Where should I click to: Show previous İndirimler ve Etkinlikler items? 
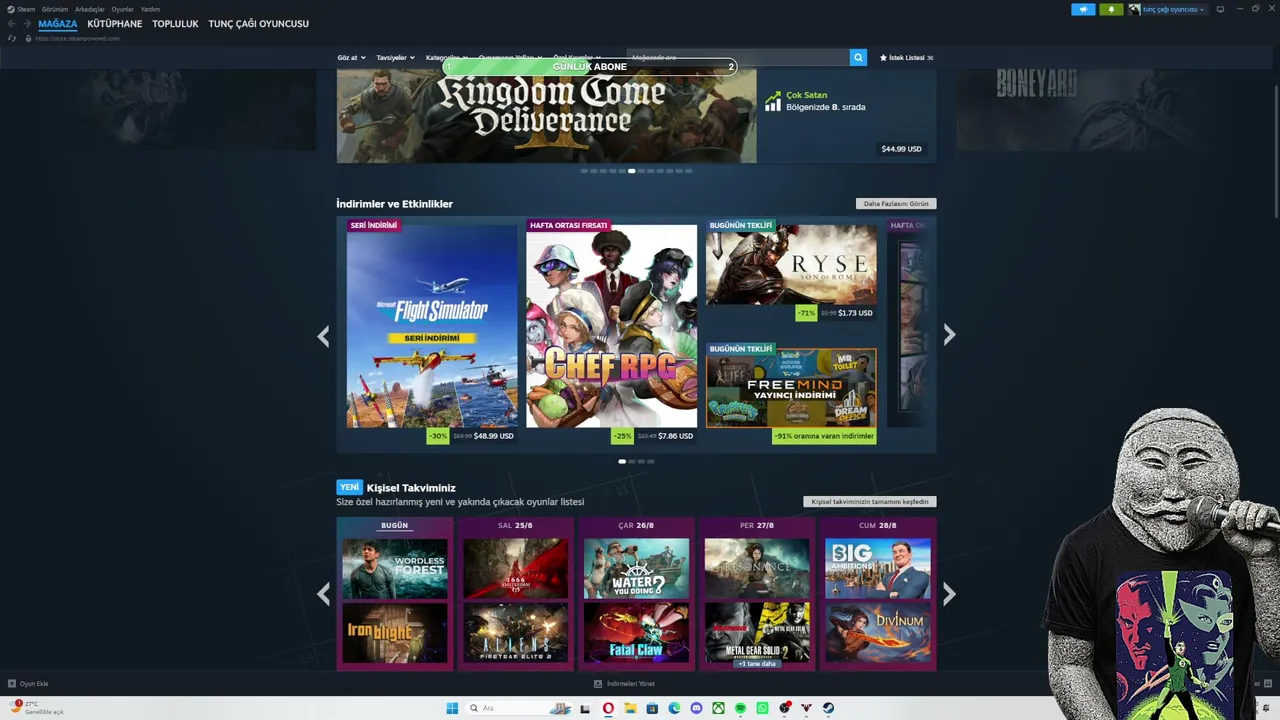(323, 336)
